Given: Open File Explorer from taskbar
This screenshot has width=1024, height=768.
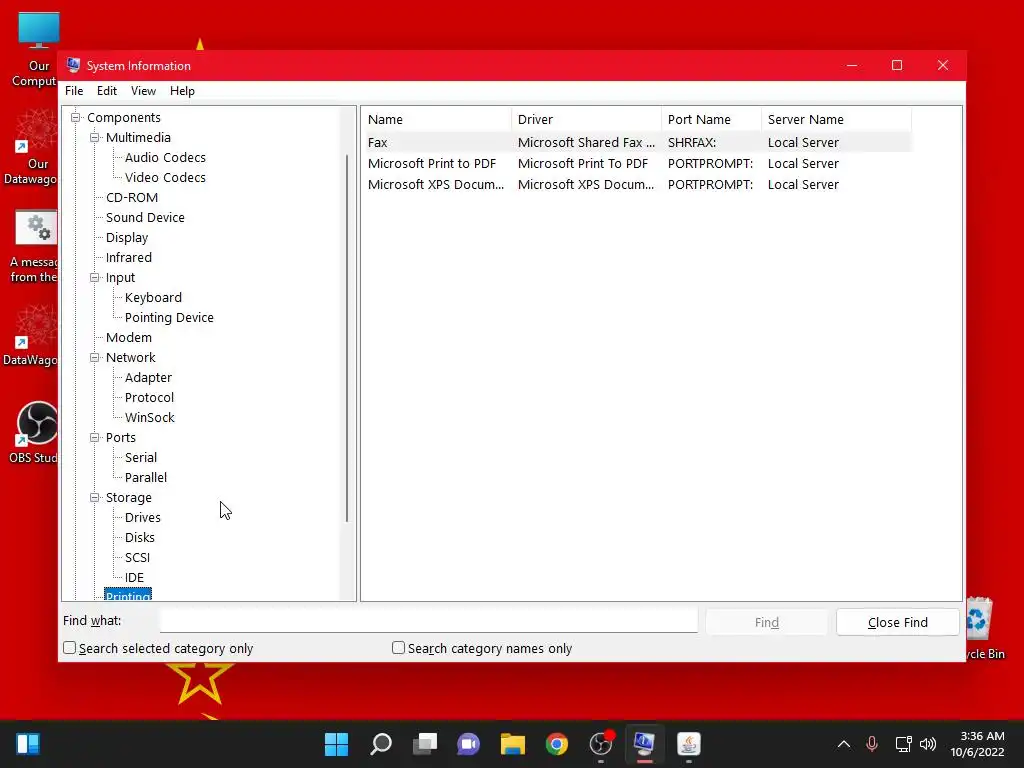Looking at the screenshot, I should pos(513,744).
